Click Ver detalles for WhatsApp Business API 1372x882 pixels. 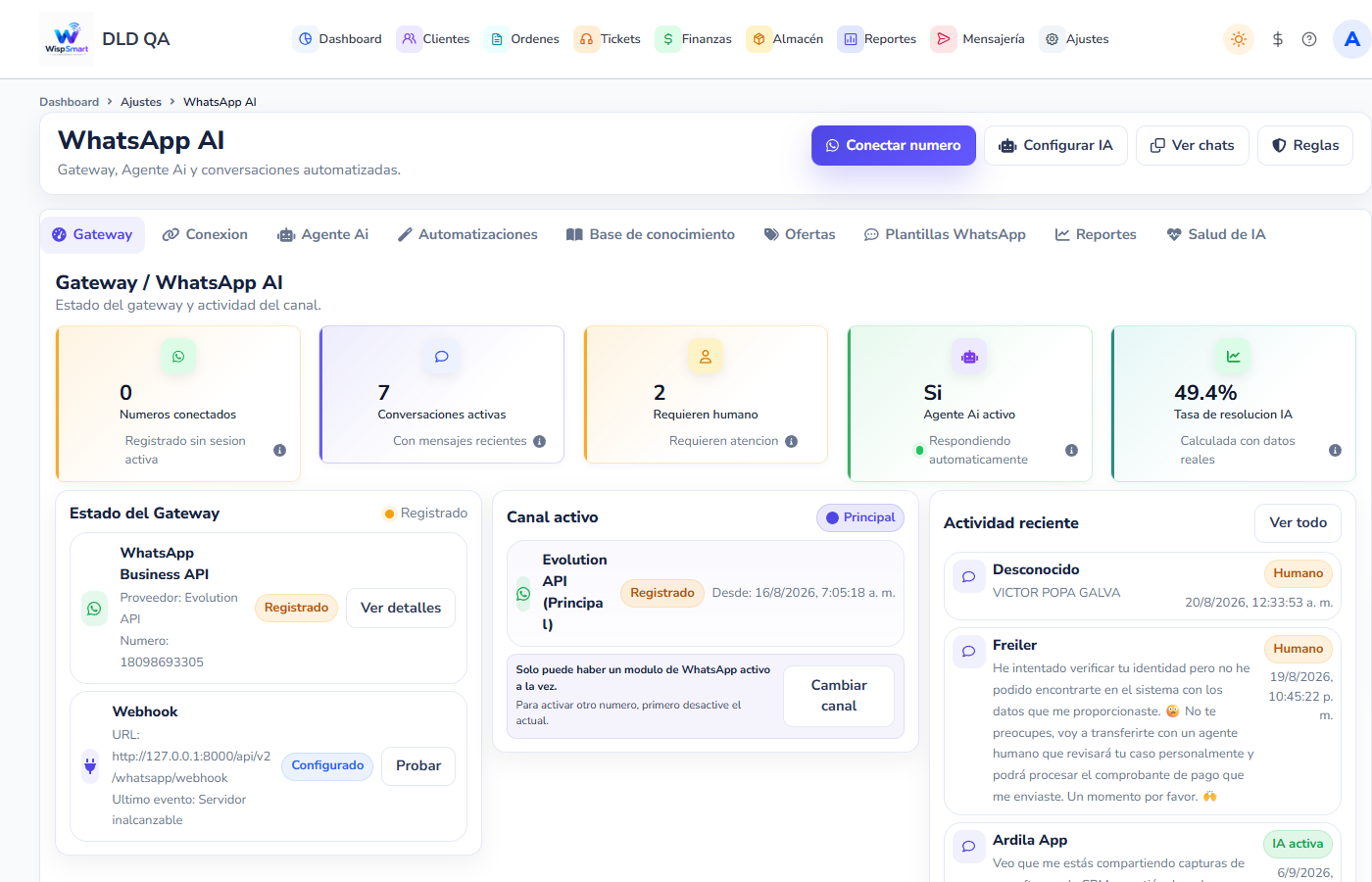click(x=401, y=608)
